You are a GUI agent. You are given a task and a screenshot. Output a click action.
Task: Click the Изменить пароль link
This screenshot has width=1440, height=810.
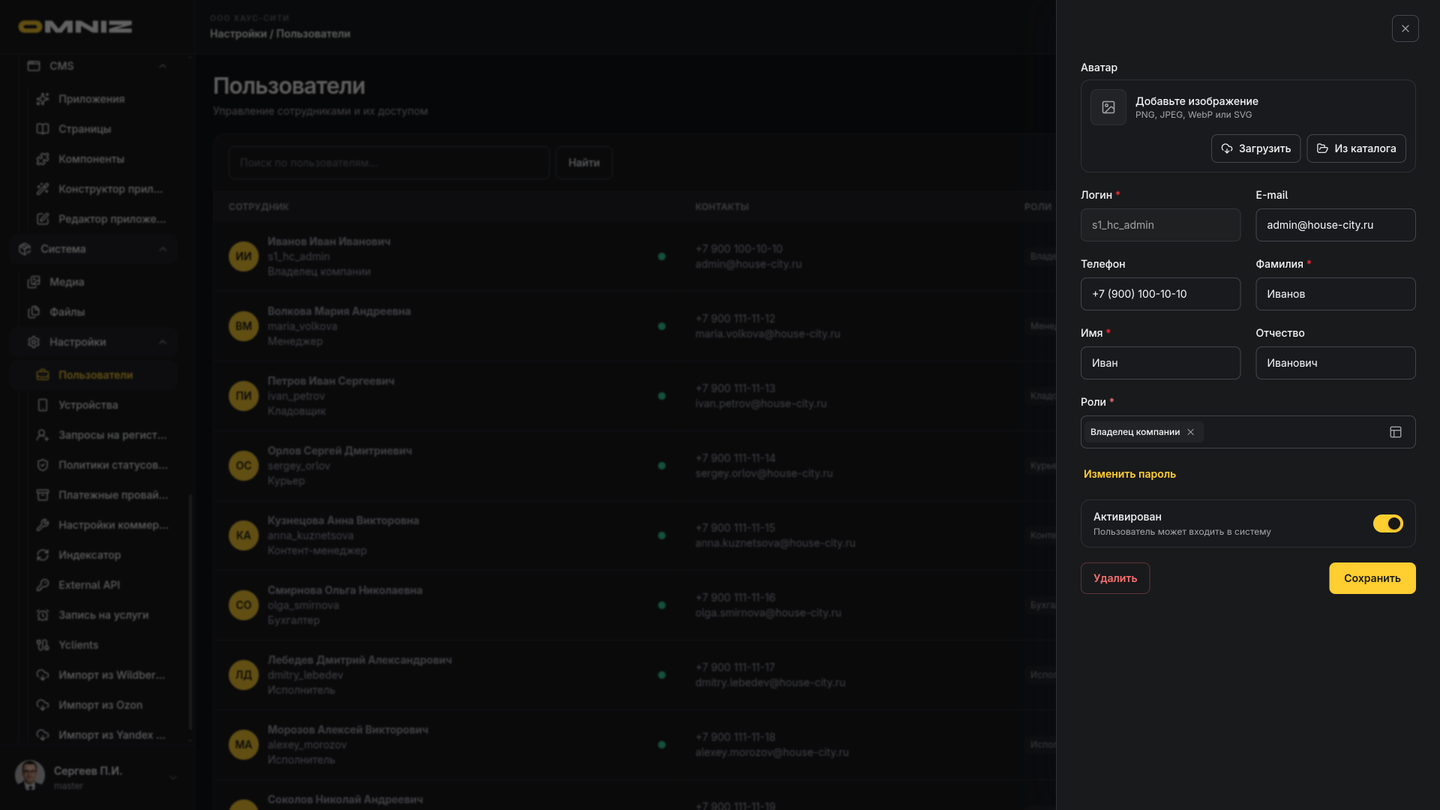pos(1130,474)
